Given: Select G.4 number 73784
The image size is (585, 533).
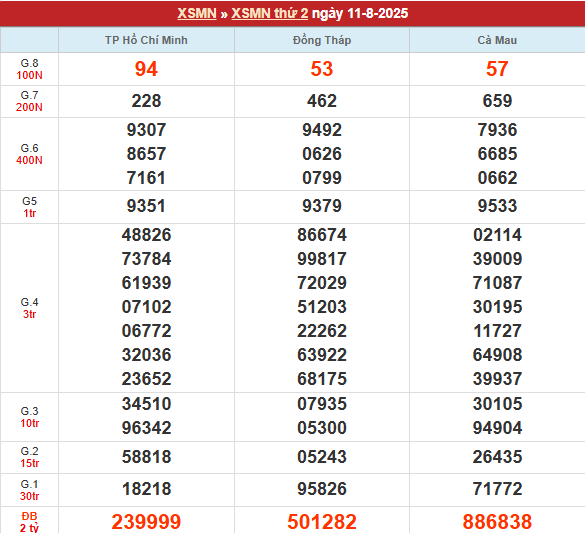Looking at the screenshot, I should click(x=146, y=259).
